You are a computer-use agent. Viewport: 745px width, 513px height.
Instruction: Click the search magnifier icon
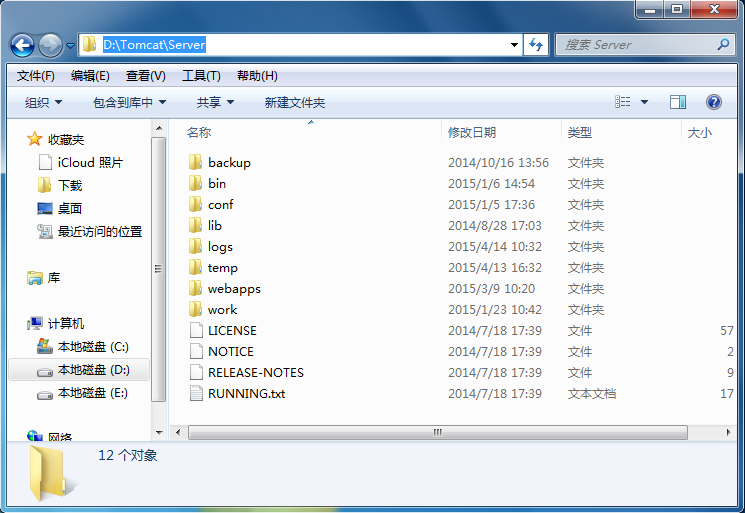(x=723, y=45)
